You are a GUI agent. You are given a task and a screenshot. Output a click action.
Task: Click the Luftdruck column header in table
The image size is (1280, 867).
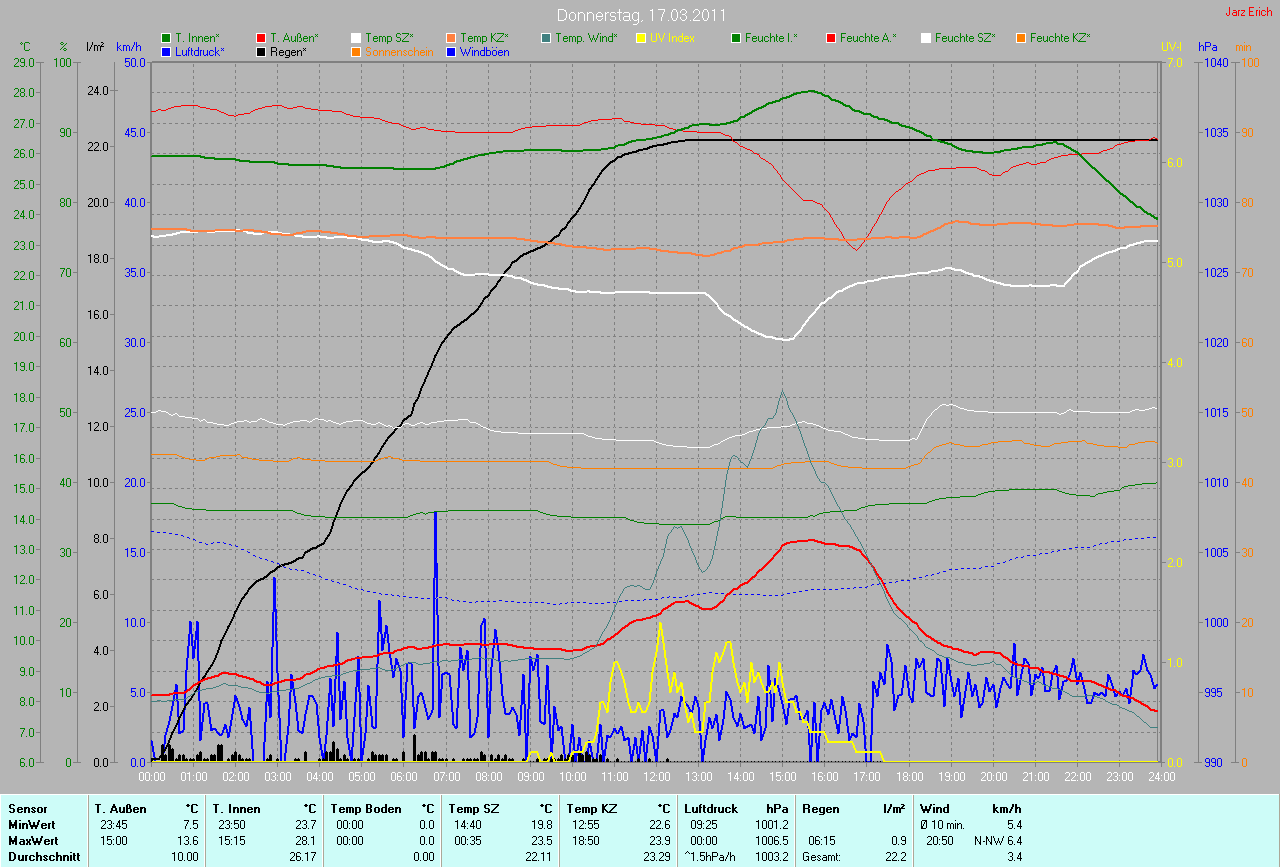(711, 809)
